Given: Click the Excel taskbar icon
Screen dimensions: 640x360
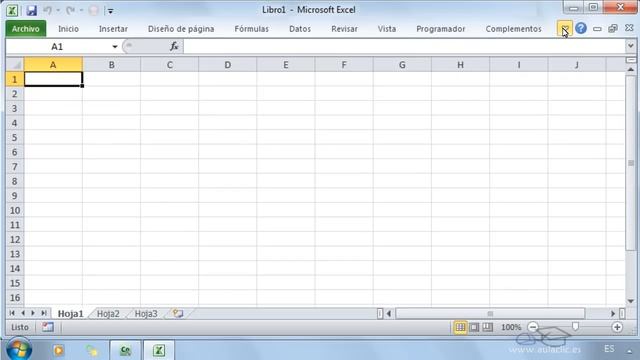Looking at the screenshot, I should pyautogui.click(x=159, y=350).
